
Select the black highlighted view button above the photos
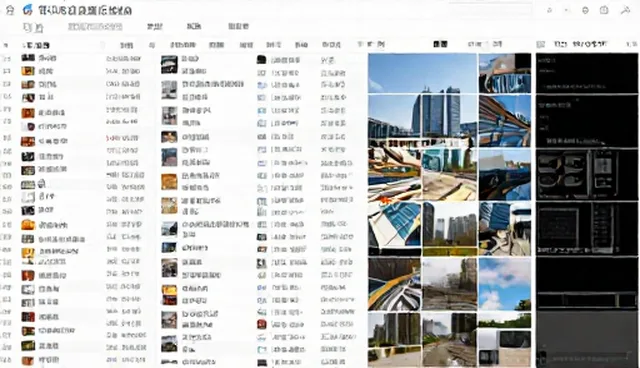pos(440,44)
